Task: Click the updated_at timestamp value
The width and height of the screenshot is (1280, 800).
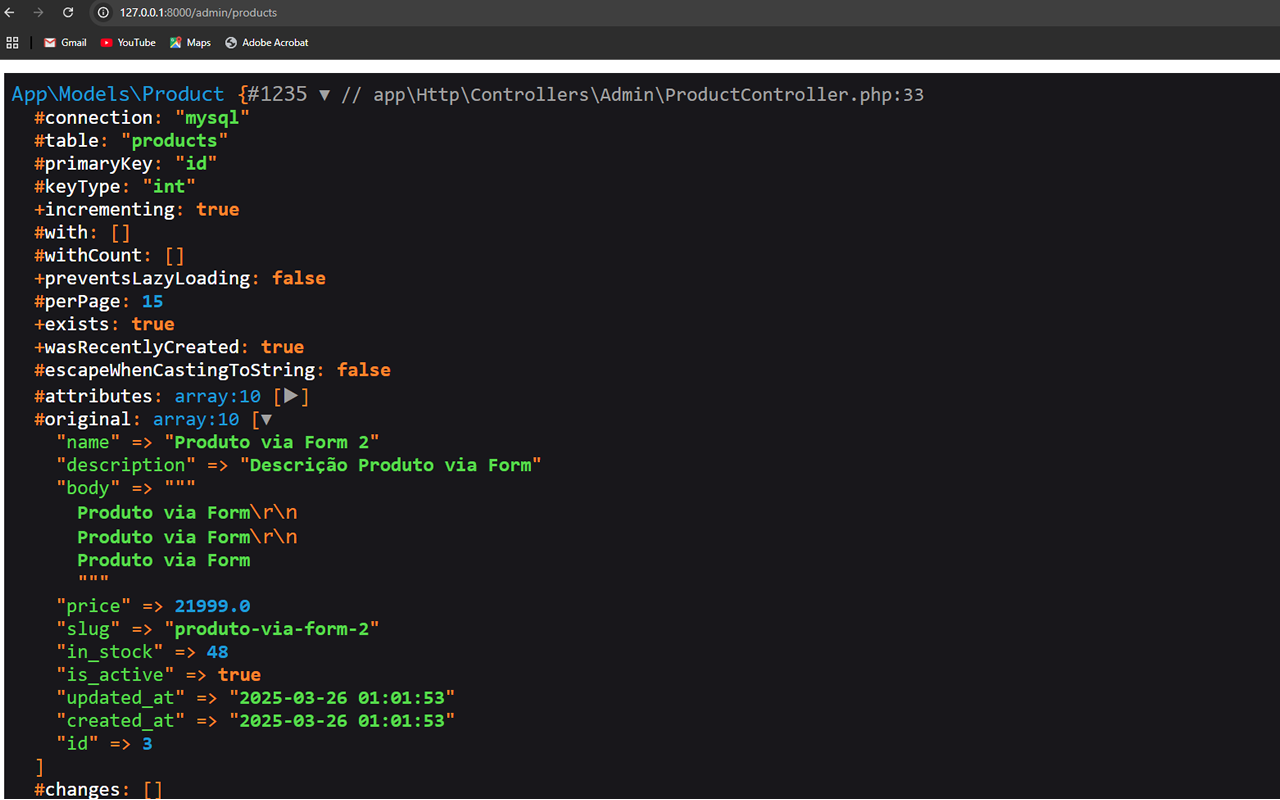Action: tap(342, 697)
